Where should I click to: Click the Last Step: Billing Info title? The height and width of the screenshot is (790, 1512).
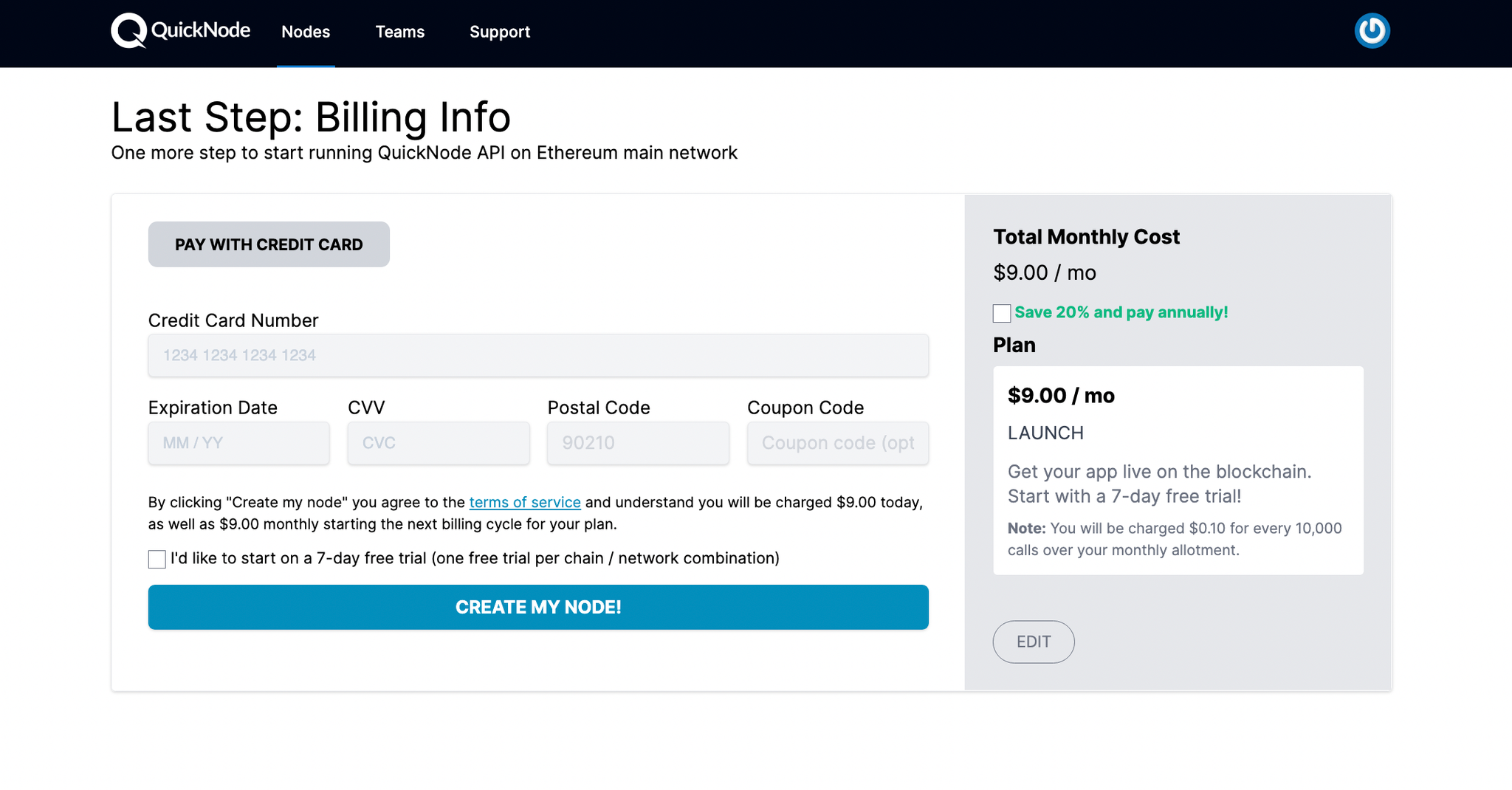311,117
